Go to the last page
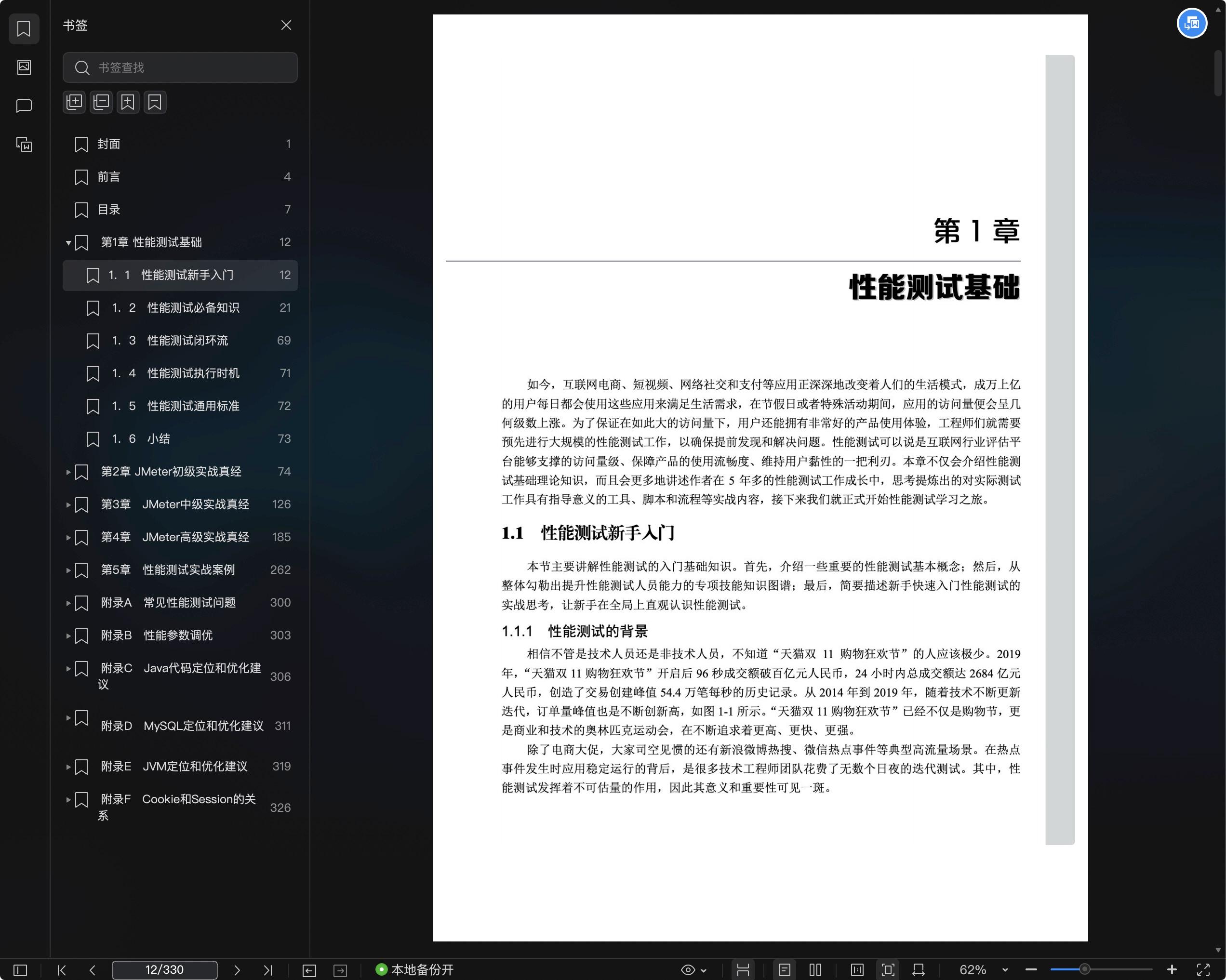Screen dimensions: 1226x980 [x=268, y=970]
